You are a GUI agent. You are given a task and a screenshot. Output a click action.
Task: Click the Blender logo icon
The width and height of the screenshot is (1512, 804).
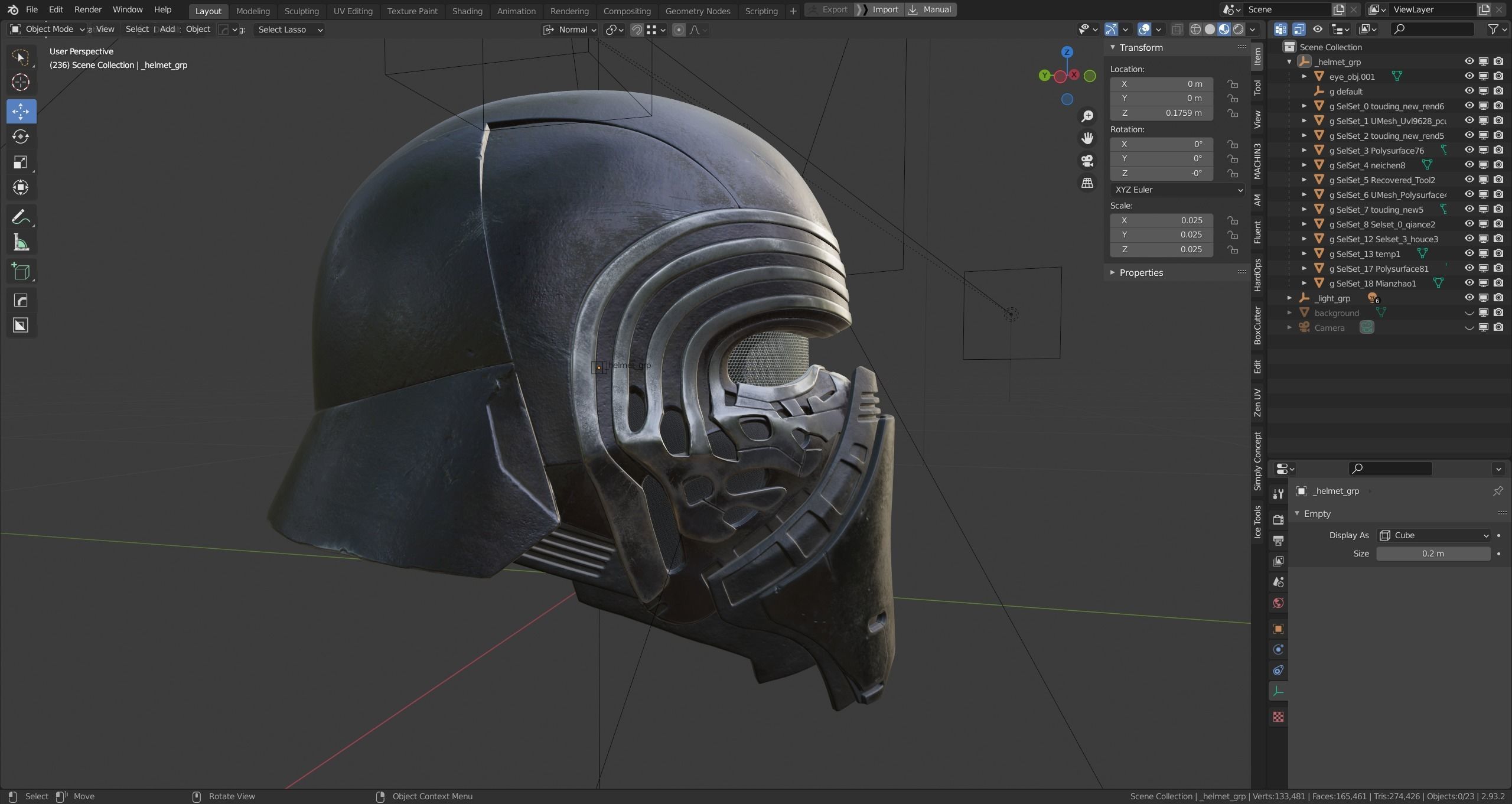pyautogui.click(x=13, y=10)
